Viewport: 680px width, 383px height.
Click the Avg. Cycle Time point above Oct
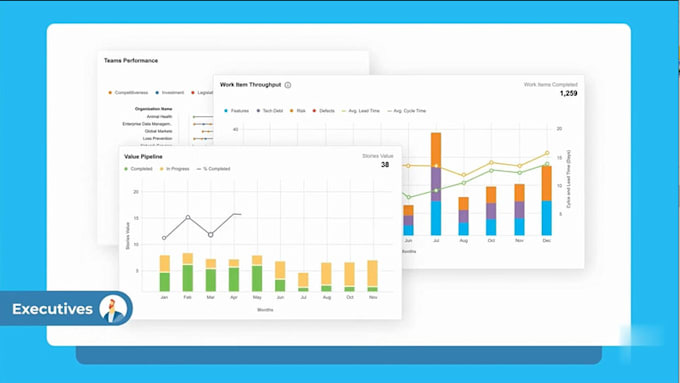pos(491,170)
